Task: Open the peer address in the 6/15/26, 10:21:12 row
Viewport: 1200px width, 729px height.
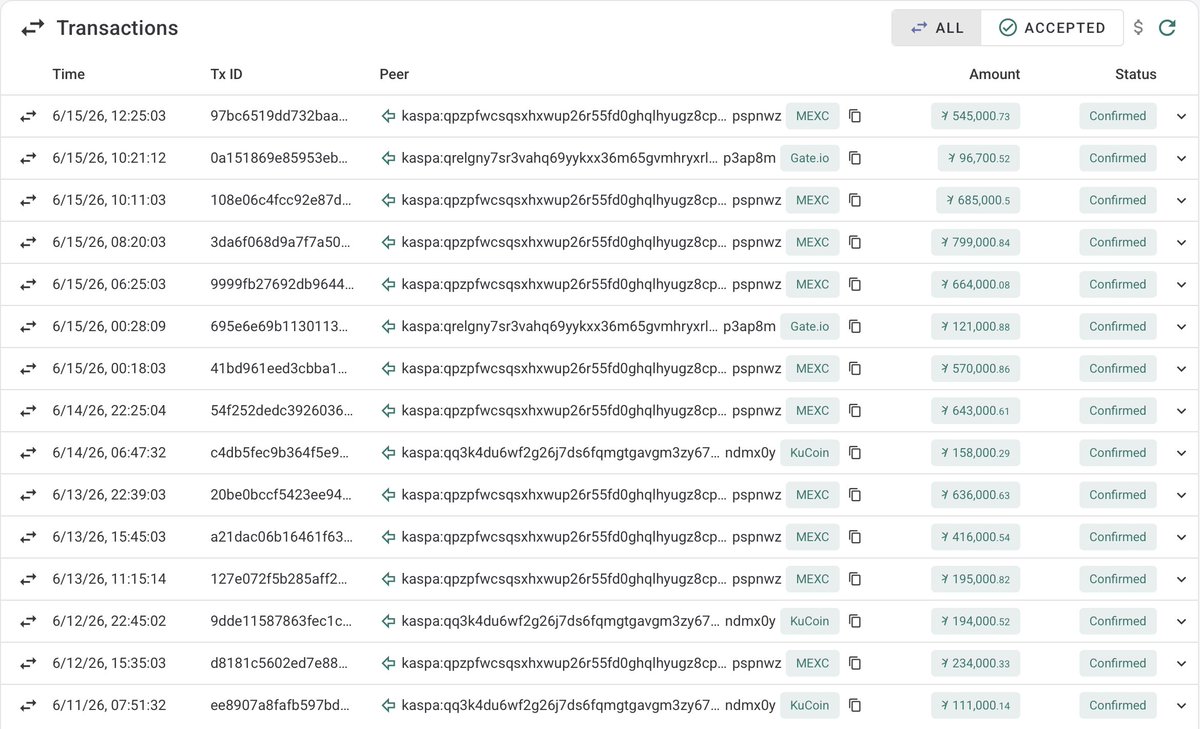Action: pyautogui.click(x=588, y=158)
